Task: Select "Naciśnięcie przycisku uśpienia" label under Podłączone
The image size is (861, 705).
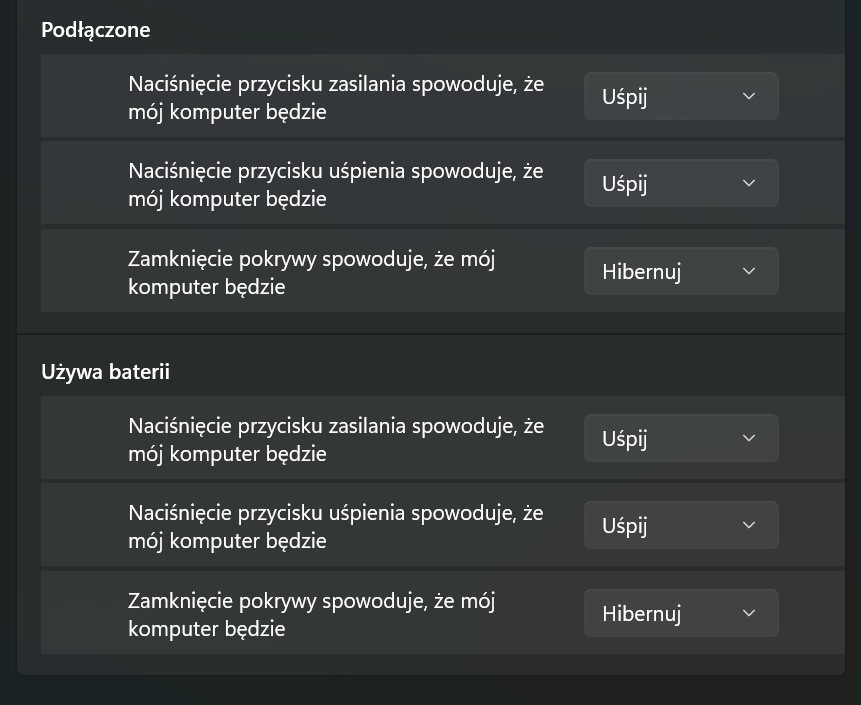Action: (336, 185)
